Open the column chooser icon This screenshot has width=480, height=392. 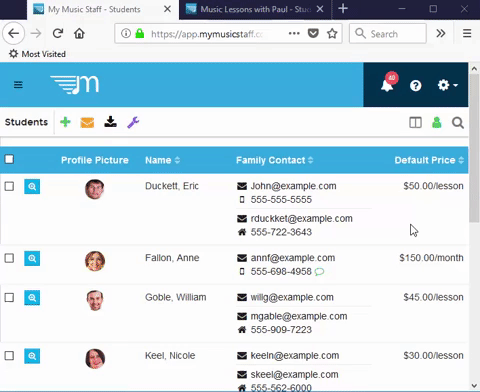[415, 123]
